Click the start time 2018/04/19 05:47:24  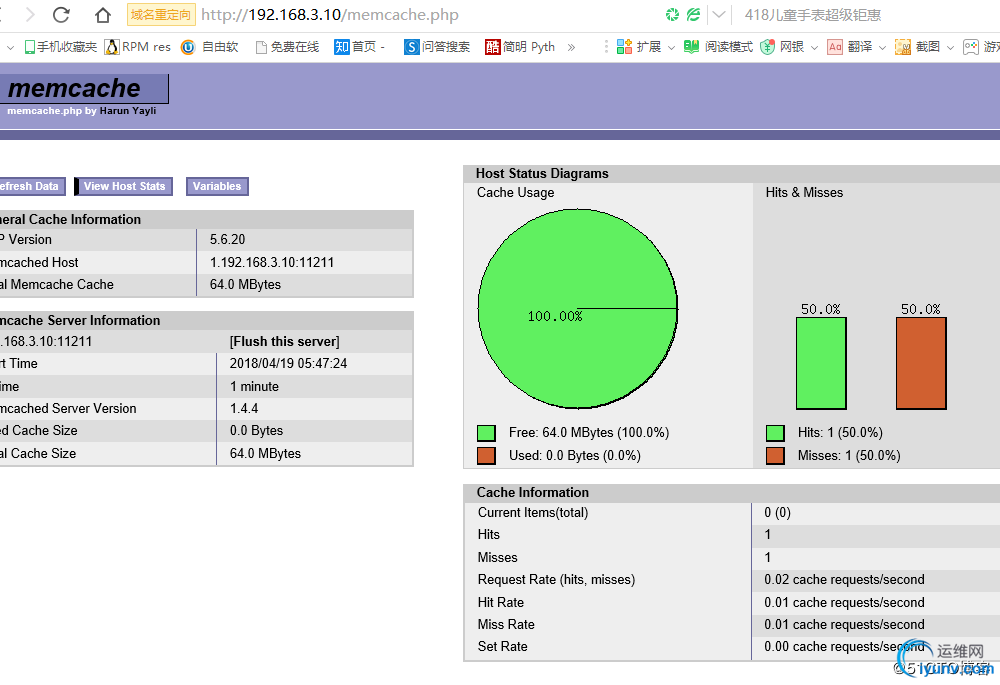pyautogui.click(x=288, y=363)
